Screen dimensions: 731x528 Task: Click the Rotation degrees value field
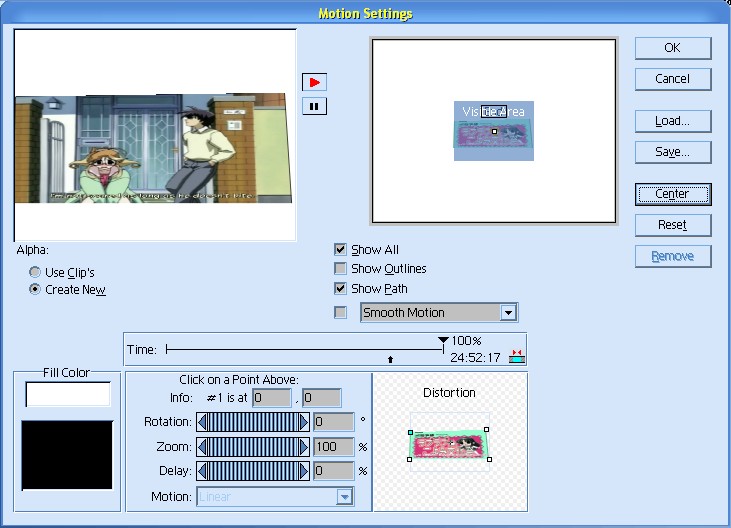(x=333, y=422)
